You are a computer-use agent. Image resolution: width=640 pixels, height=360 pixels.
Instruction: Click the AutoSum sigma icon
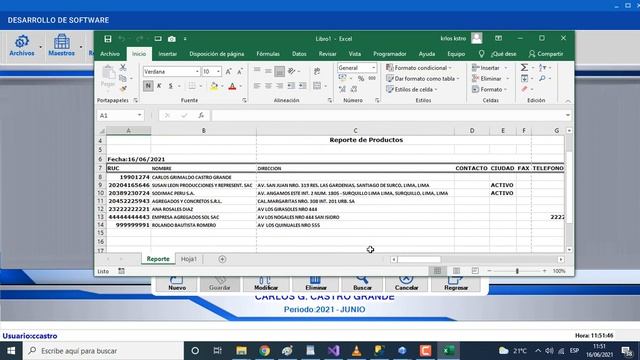click(524, 67)
